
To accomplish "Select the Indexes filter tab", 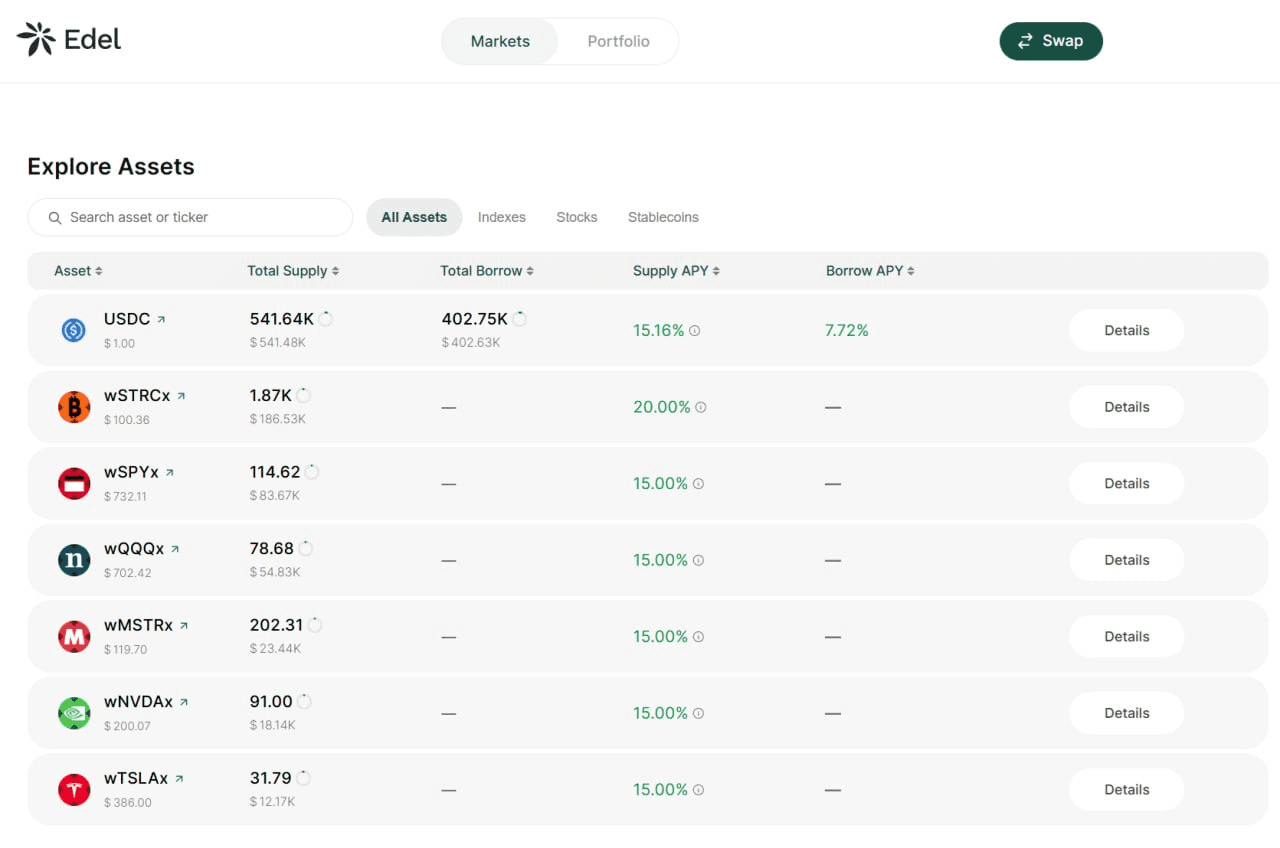I will (501, 217).
